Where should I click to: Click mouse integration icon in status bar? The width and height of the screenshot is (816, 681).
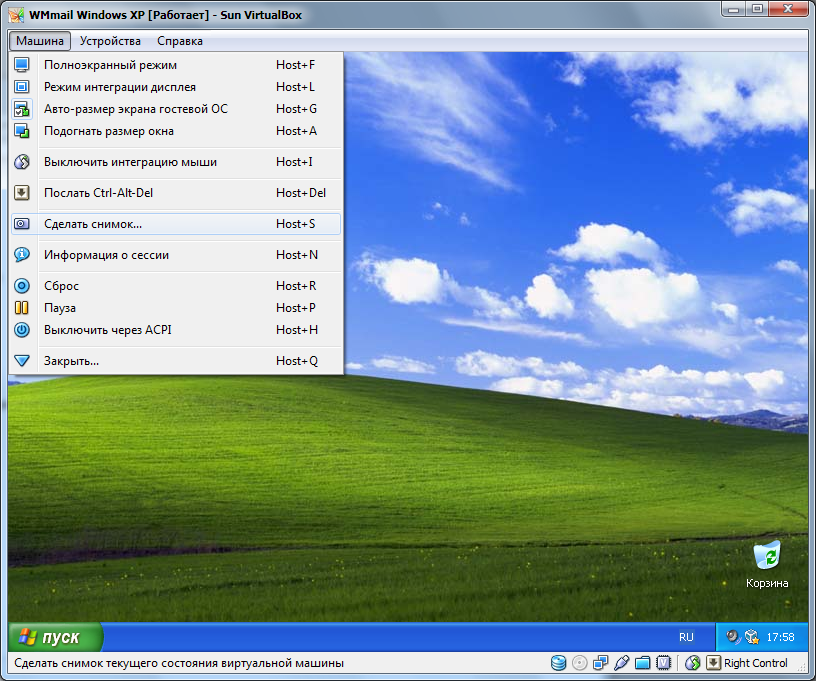point(693,663)
